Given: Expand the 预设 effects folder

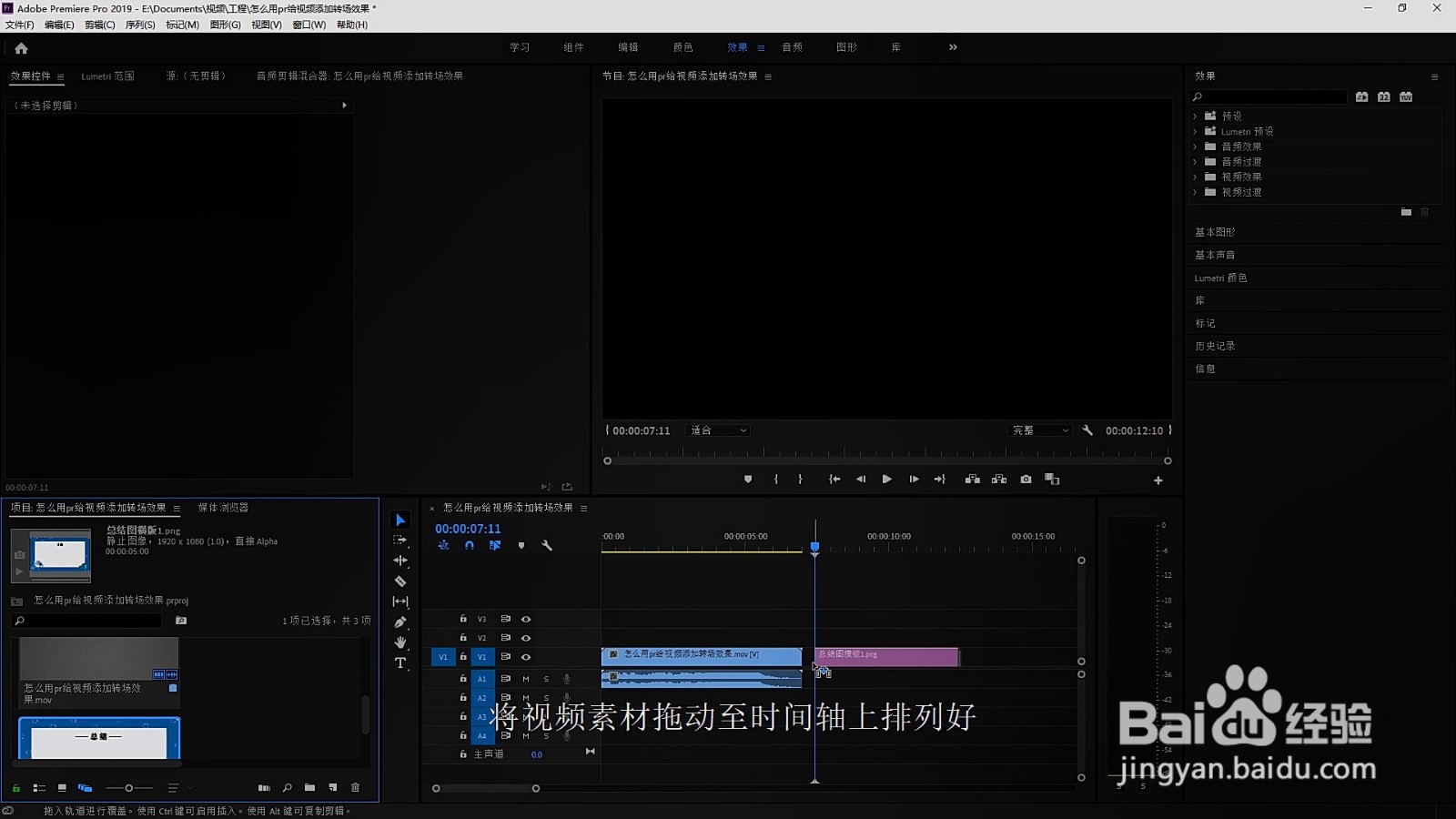Looking at the screenshot, I should [1195, 116].
